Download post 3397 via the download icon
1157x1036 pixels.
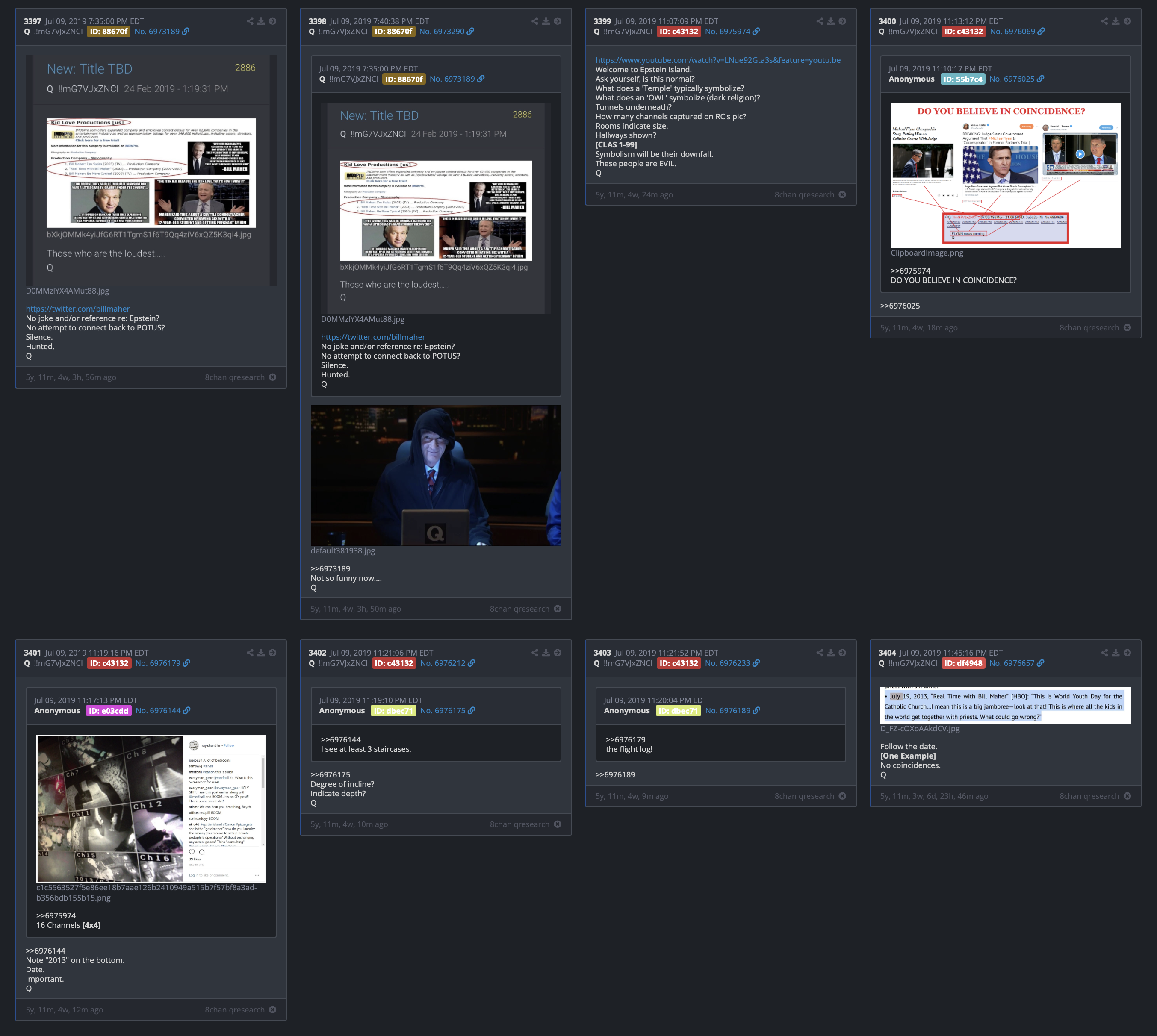[261, 21]
